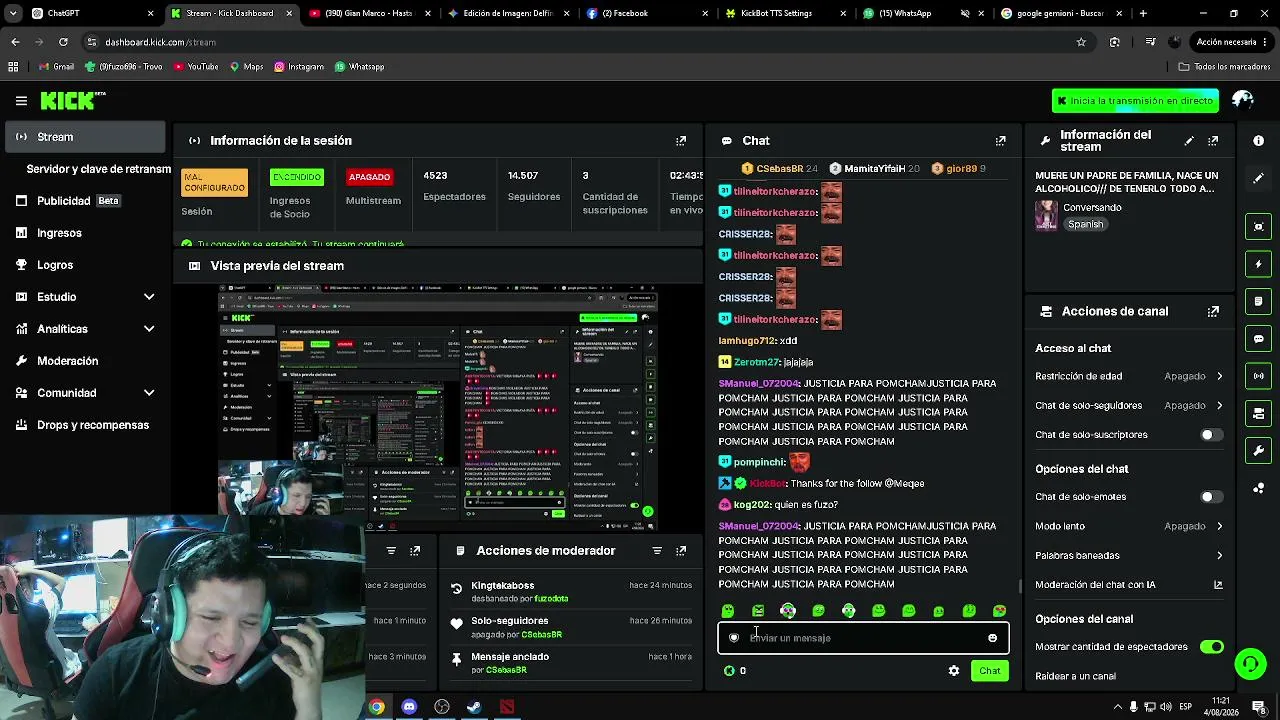Click the Enviar un mensaje input field

[x=863, y=638]
